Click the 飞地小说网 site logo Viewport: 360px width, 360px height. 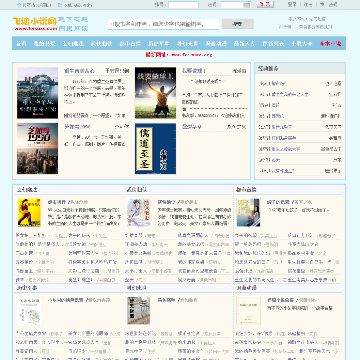(35, 23)
